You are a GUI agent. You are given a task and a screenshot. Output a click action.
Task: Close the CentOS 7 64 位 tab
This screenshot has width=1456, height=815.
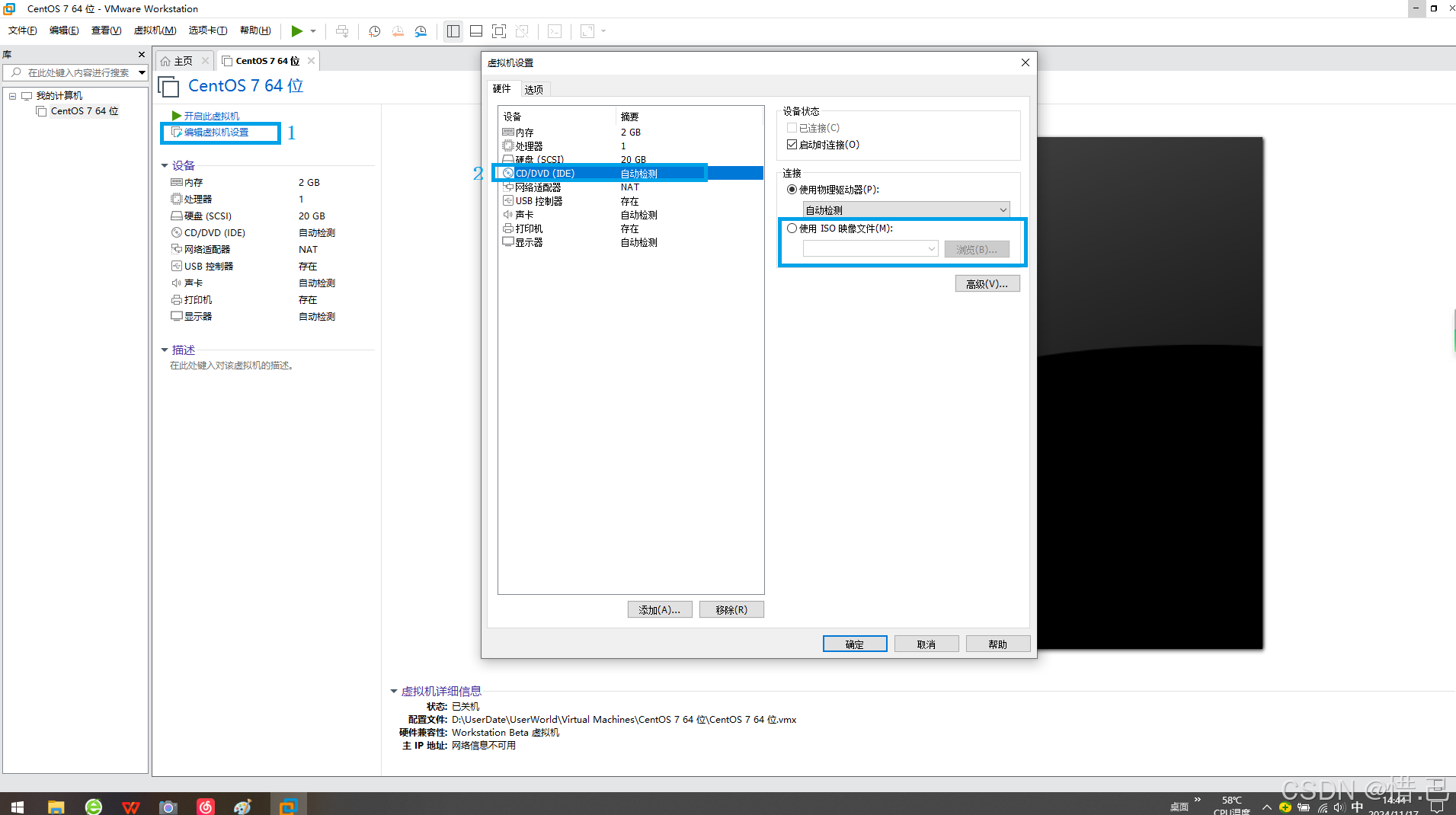click(x=311, y=61)
